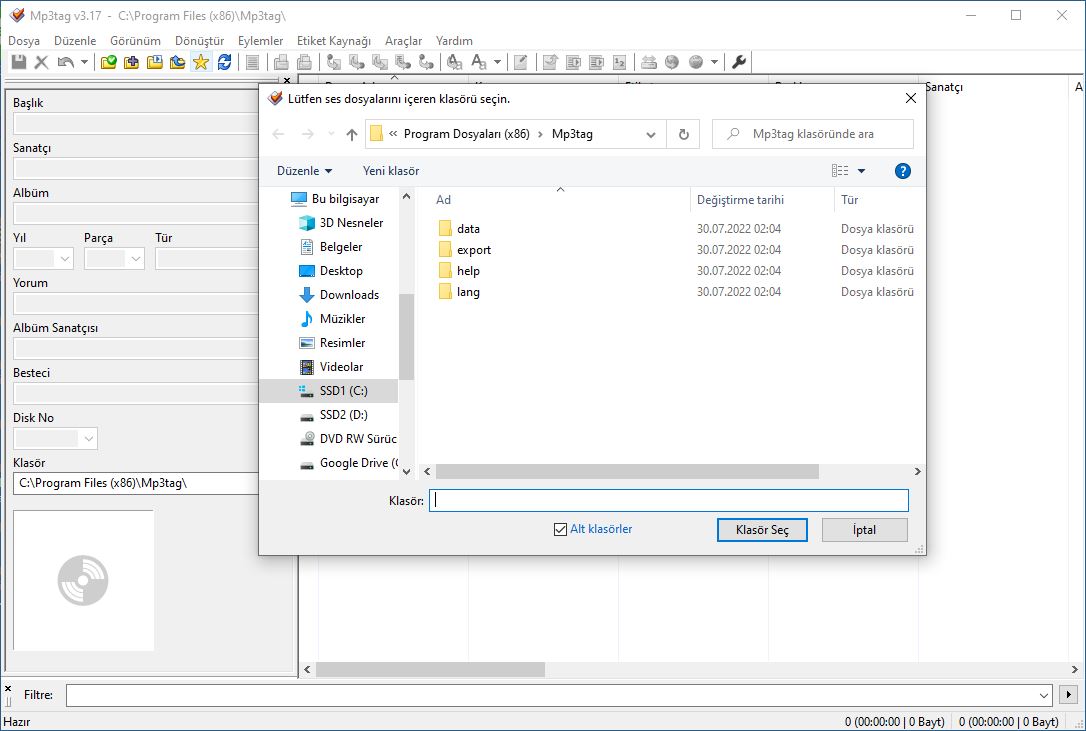Open the tag sources dropdown arrow
This screenshot has height=731, width=1086.
(715, 62)
